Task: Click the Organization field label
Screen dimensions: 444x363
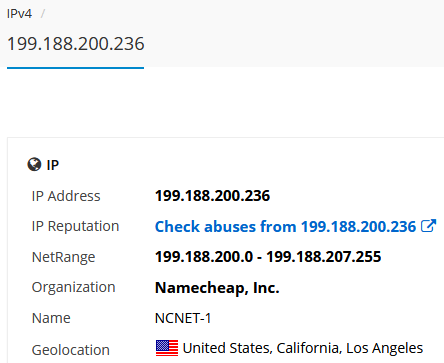Action: pos(73,287)
